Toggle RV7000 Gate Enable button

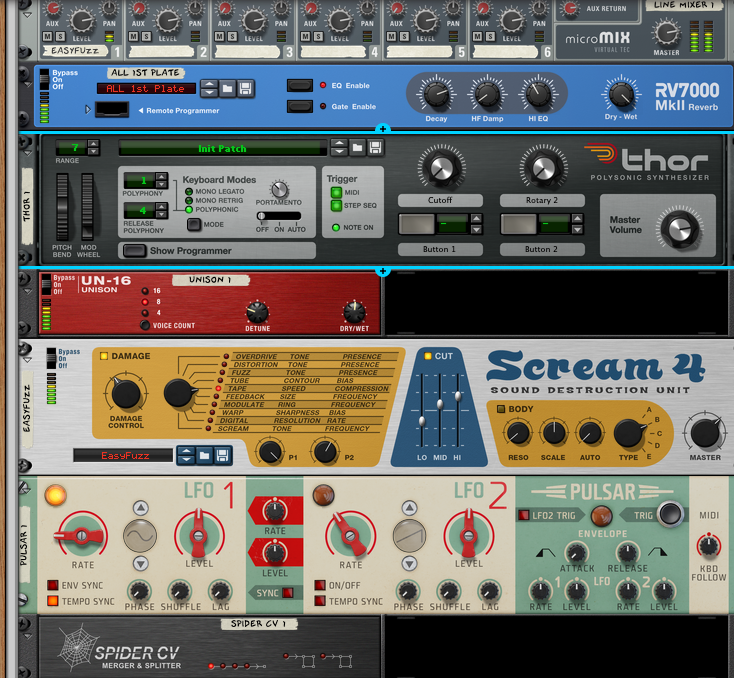pos(300,106)
